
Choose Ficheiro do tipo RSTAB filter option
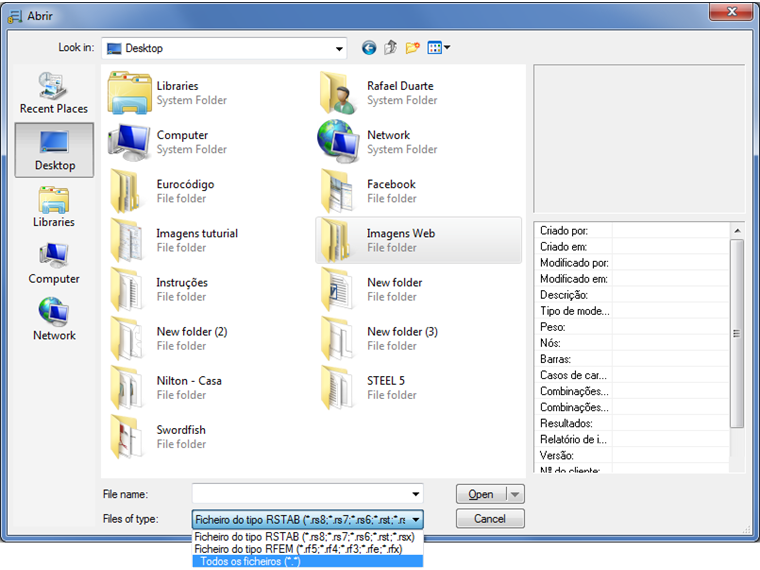(307, 537)
